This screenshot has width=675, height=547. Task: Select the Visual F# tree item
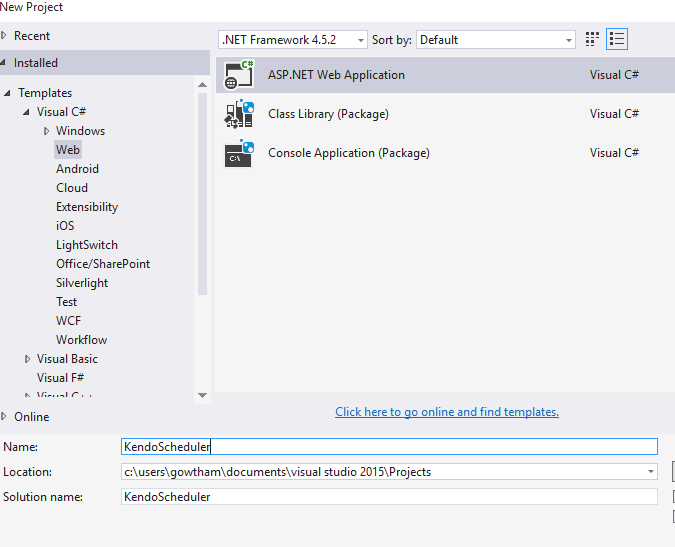(x=60, y=378)
